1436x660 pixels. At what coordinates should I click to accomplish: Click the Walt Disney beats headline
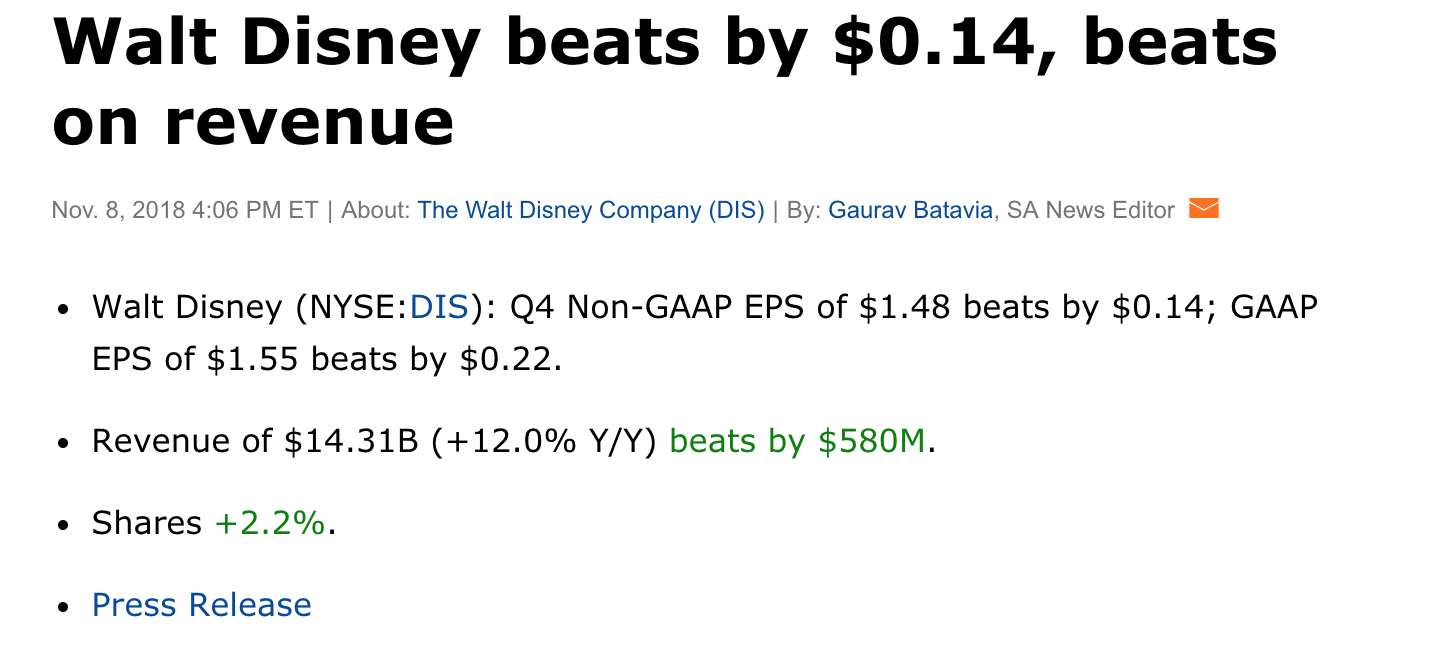click(664, 45)
